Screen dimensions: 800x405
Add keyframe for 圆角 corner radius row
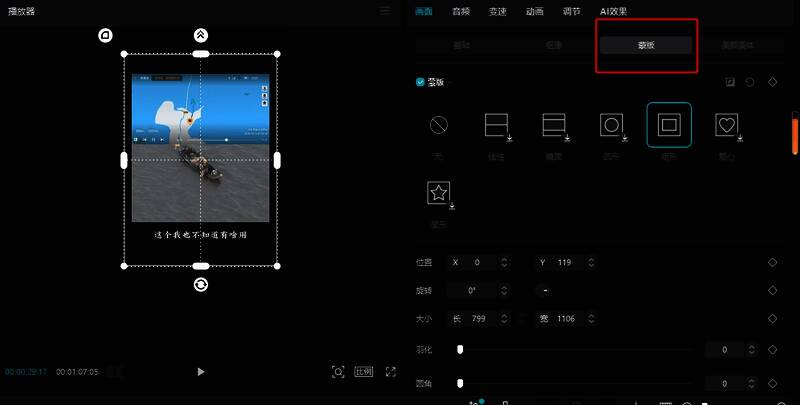772,383
